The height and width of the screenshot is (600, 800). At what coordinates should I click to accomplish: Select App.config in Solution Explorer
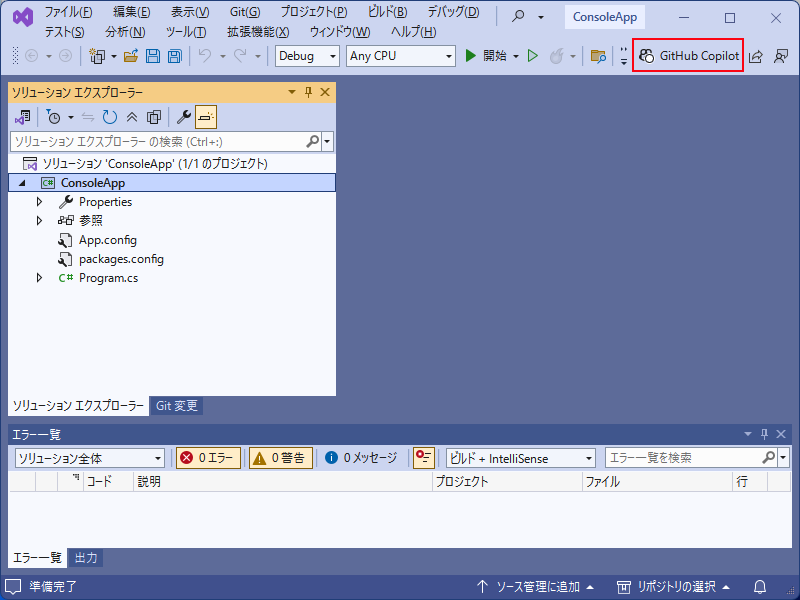(x=108, y=240)
